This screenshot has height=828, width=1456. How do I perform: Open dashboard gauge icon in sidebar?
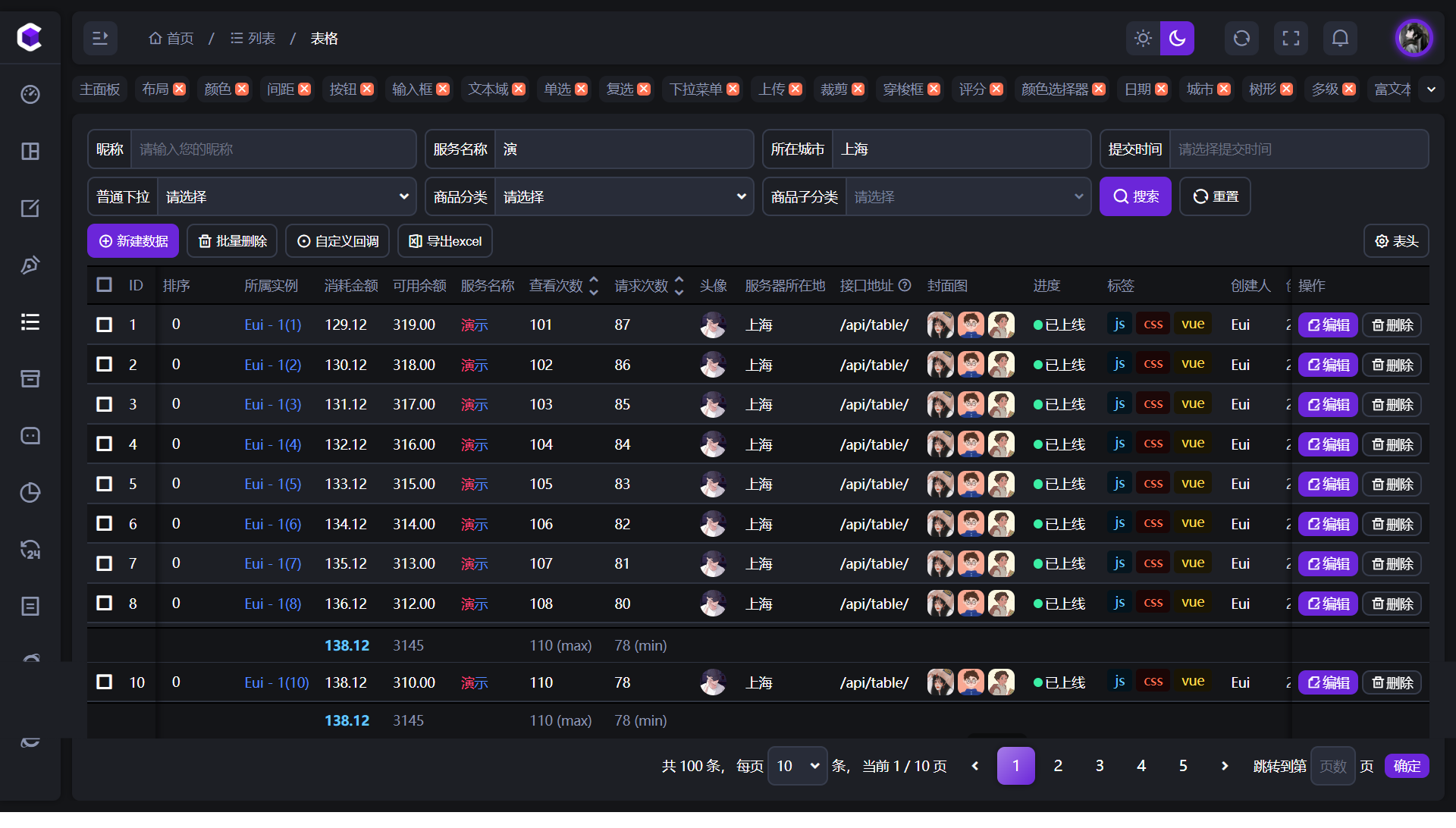click(30, 94)
